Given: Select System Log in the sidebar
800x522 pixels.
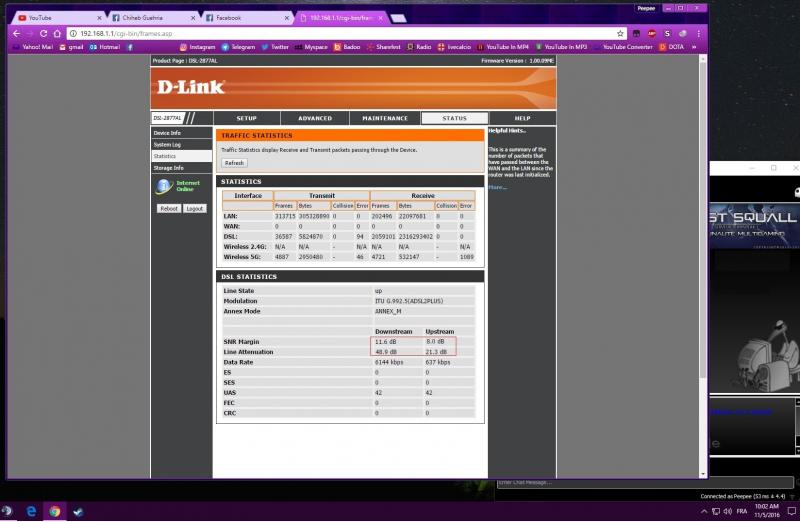Looking at the screenshot, I should coord(167,145).
